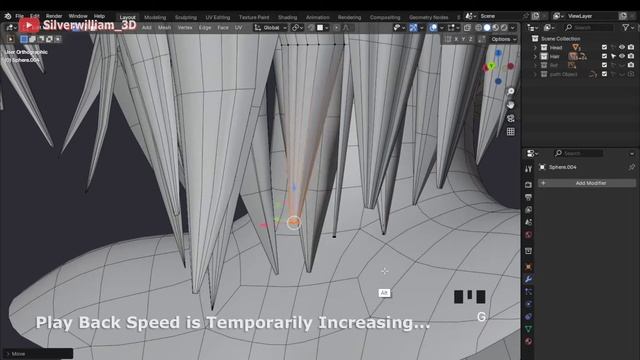The width and height of the screenshot is (640, 360).
Task: Click the Blender logo menu icon
Action: coord(8,16)
